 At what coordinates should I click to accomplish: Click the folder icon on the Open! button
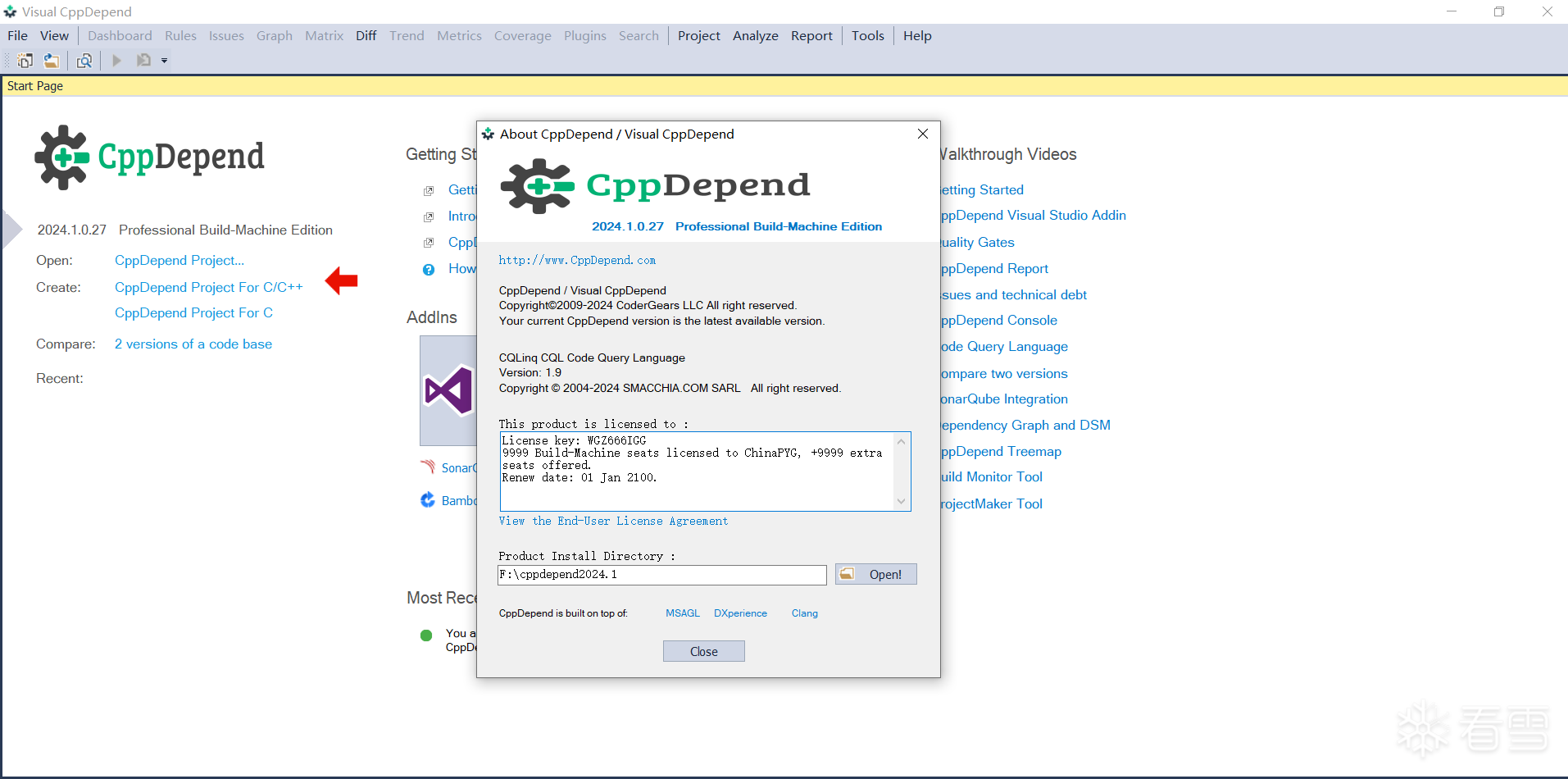coord(848,574)
